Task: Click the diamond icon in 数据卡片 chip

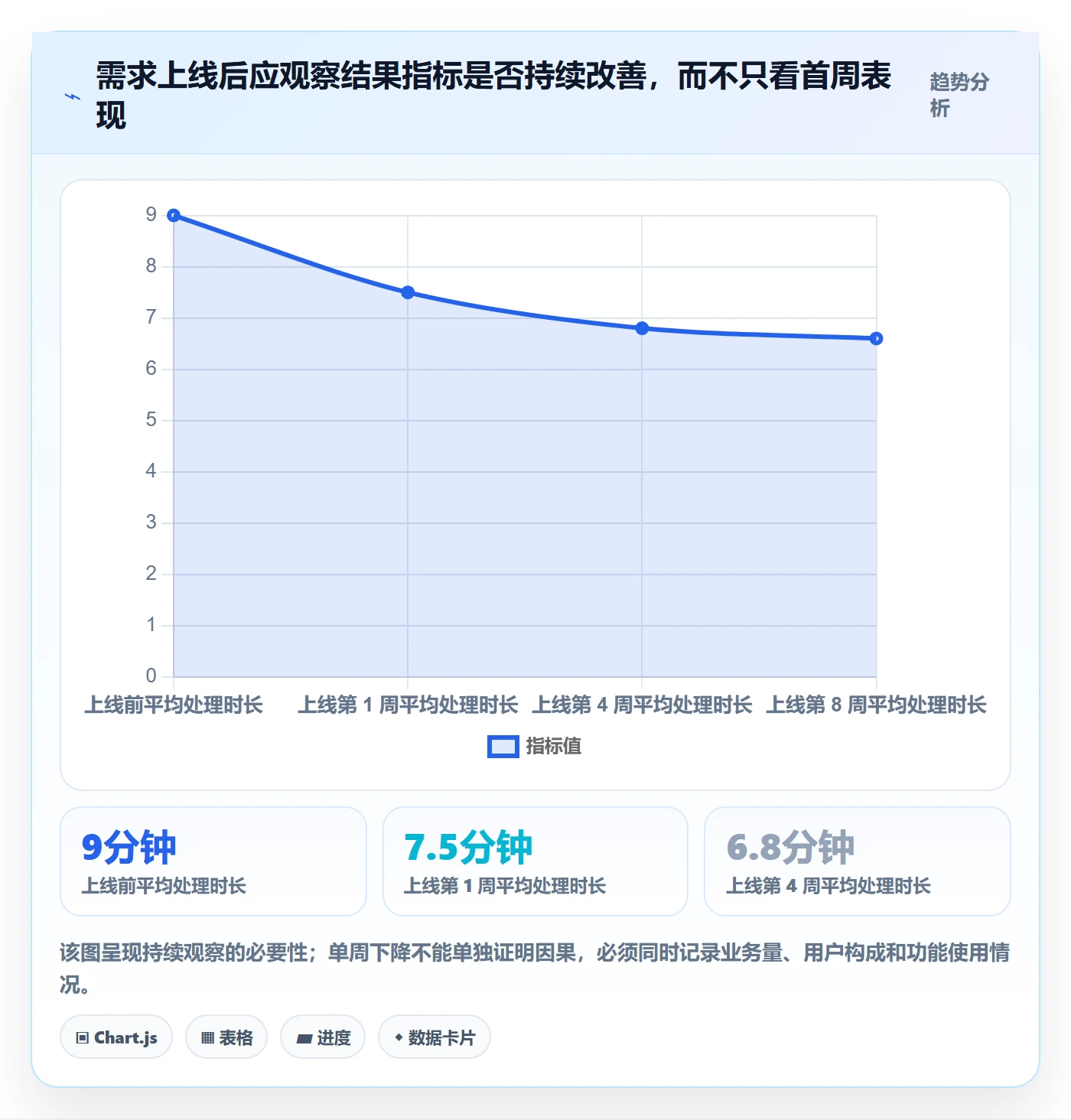Action: click(399, 1037)
